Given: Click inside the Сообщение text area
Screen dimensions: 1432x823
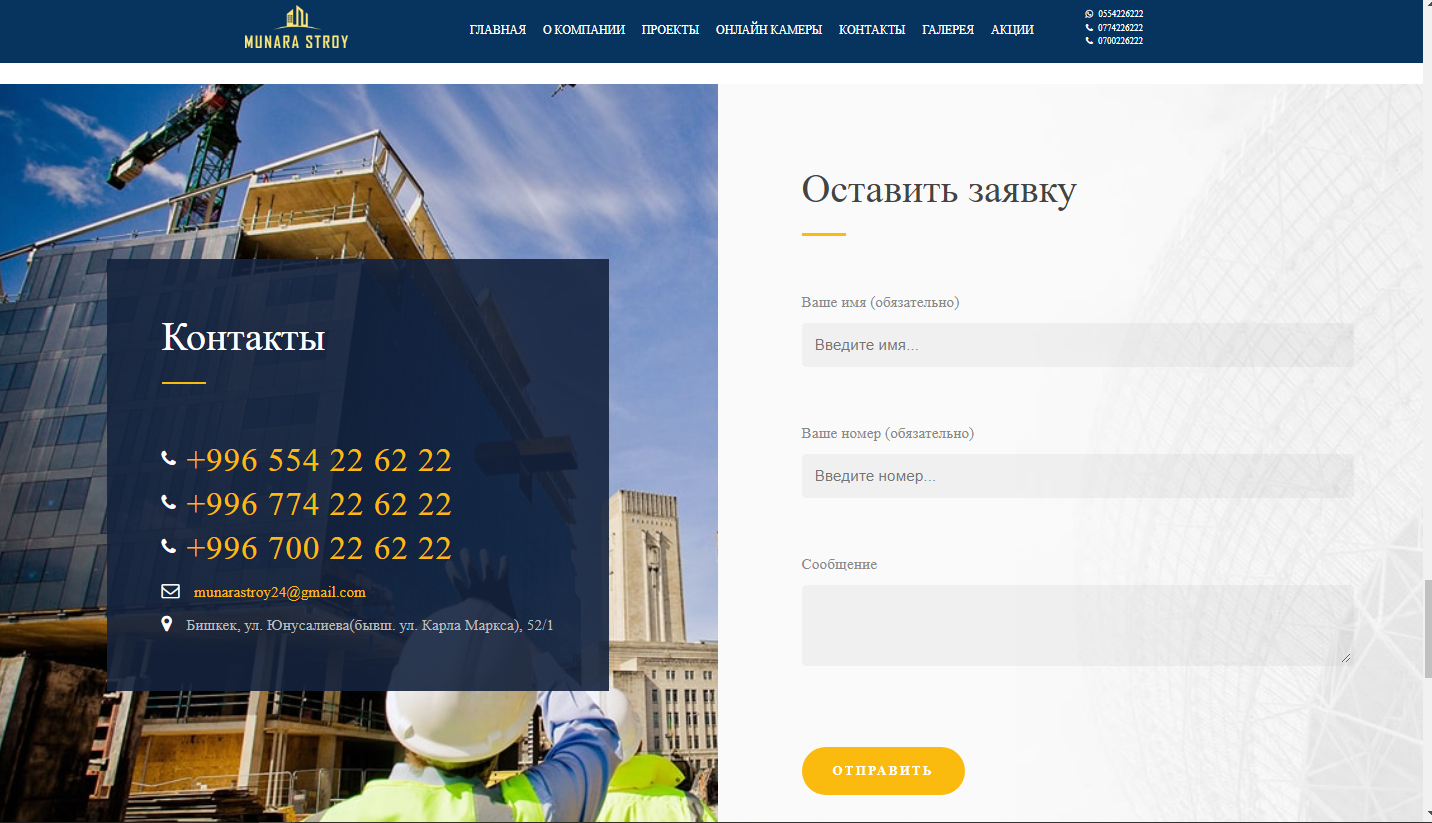Looking at the screenshot, I should pos(1077,625).
